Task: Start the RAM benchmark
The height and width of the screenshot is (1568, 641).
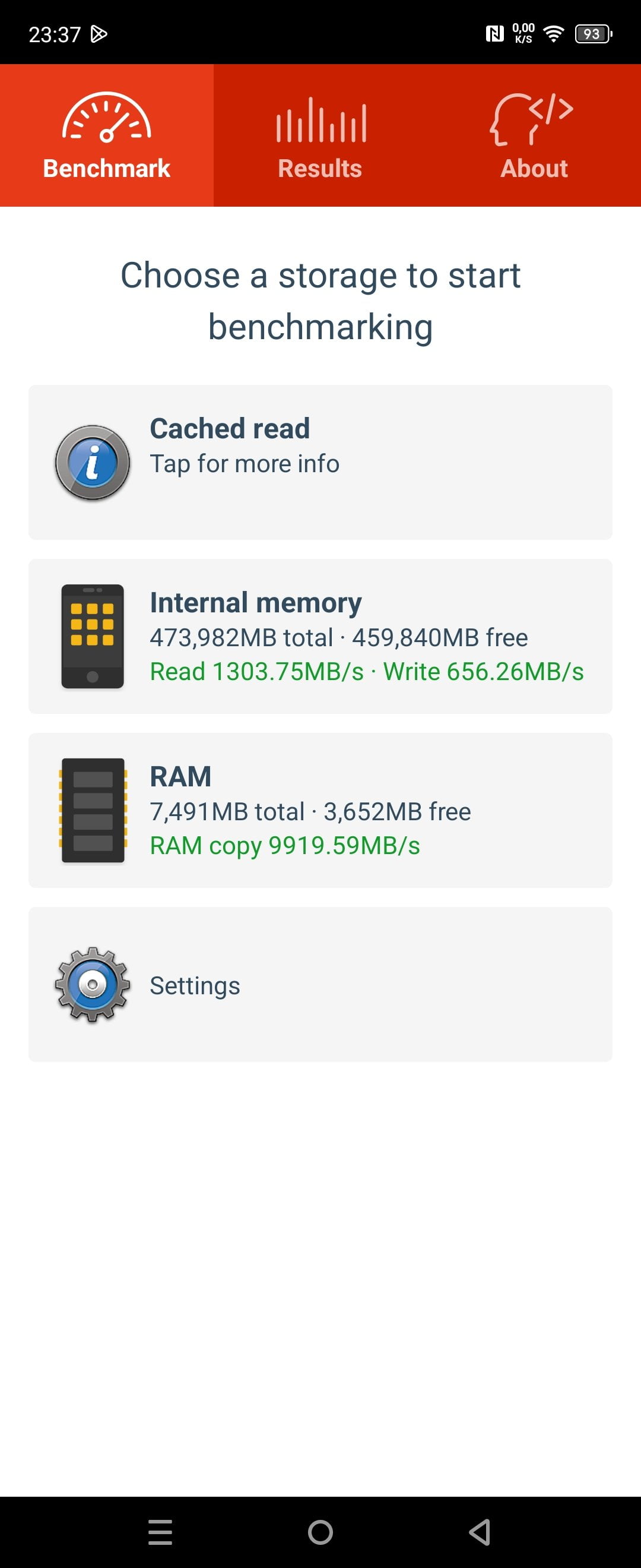Action: (320, 810)
